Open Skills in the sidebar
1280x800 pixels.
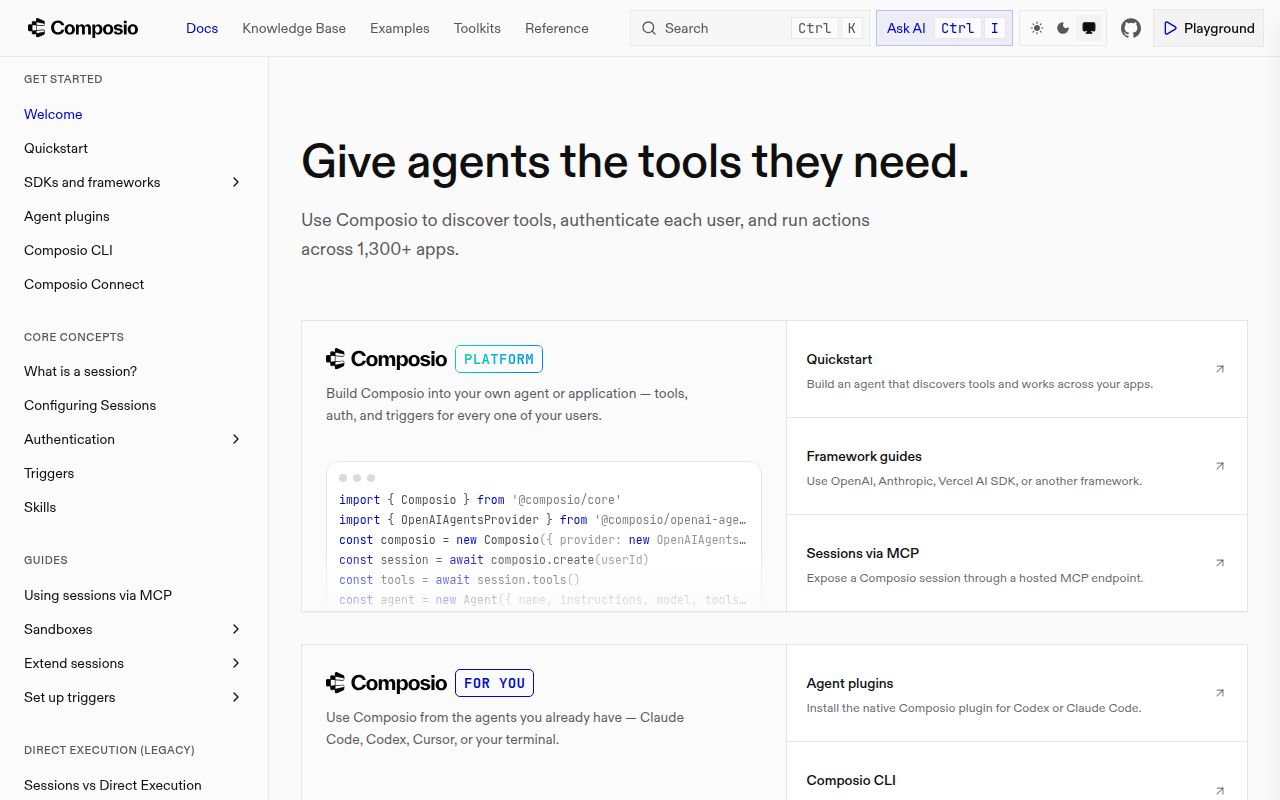coord(40,507)
